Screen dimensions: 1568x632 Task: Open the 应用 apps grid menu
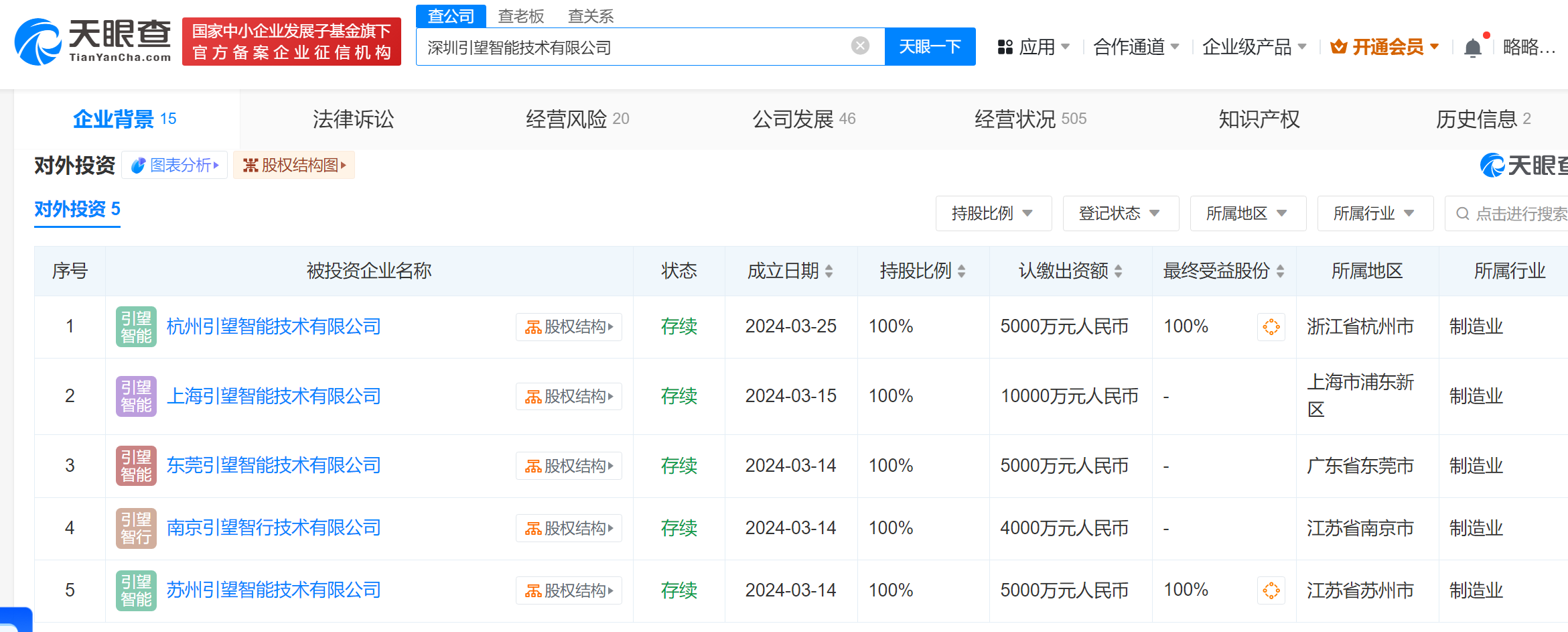click(x=1033, y=47)
